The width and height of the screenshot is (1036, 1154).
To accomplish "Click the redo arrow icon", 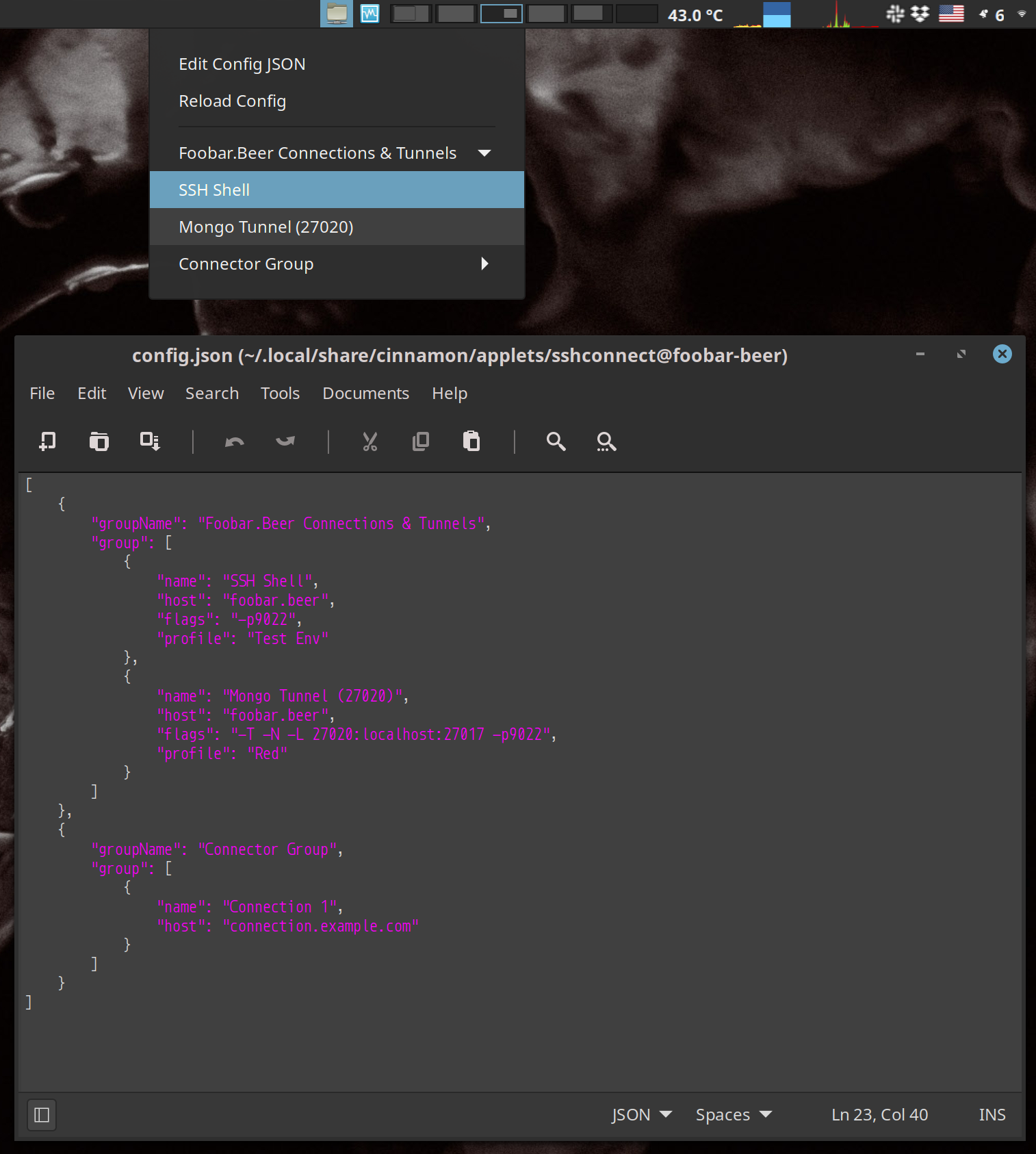I will click(x=285, y=441).
